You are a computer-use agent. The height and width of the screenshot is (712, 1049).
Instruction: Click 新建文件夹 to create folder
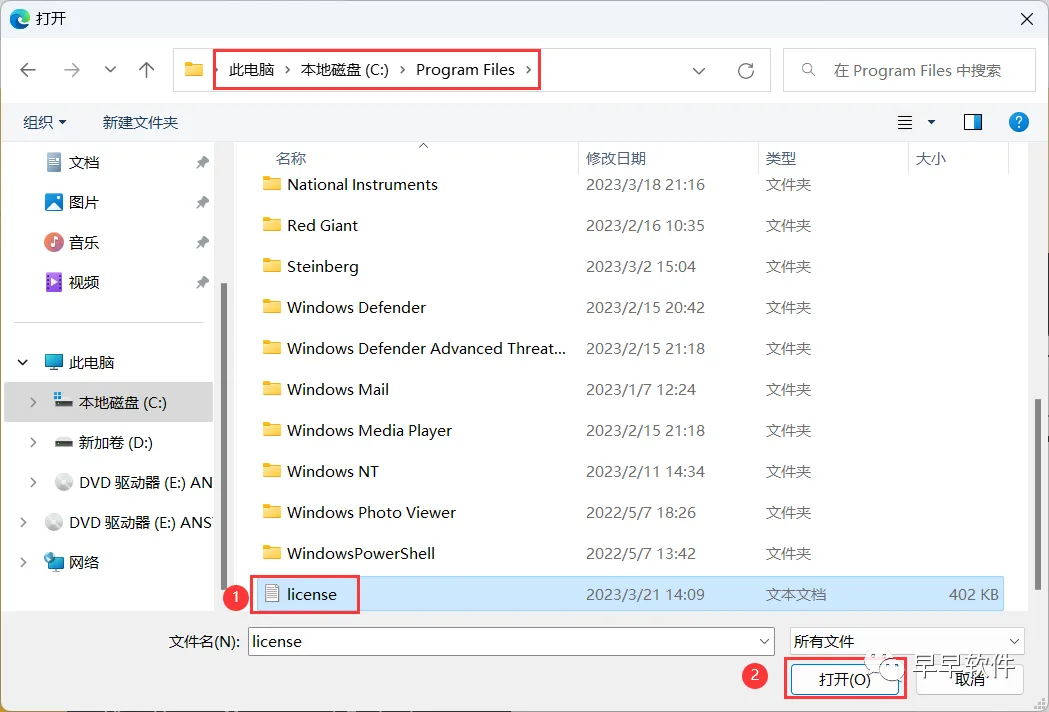tap(140, 122)
